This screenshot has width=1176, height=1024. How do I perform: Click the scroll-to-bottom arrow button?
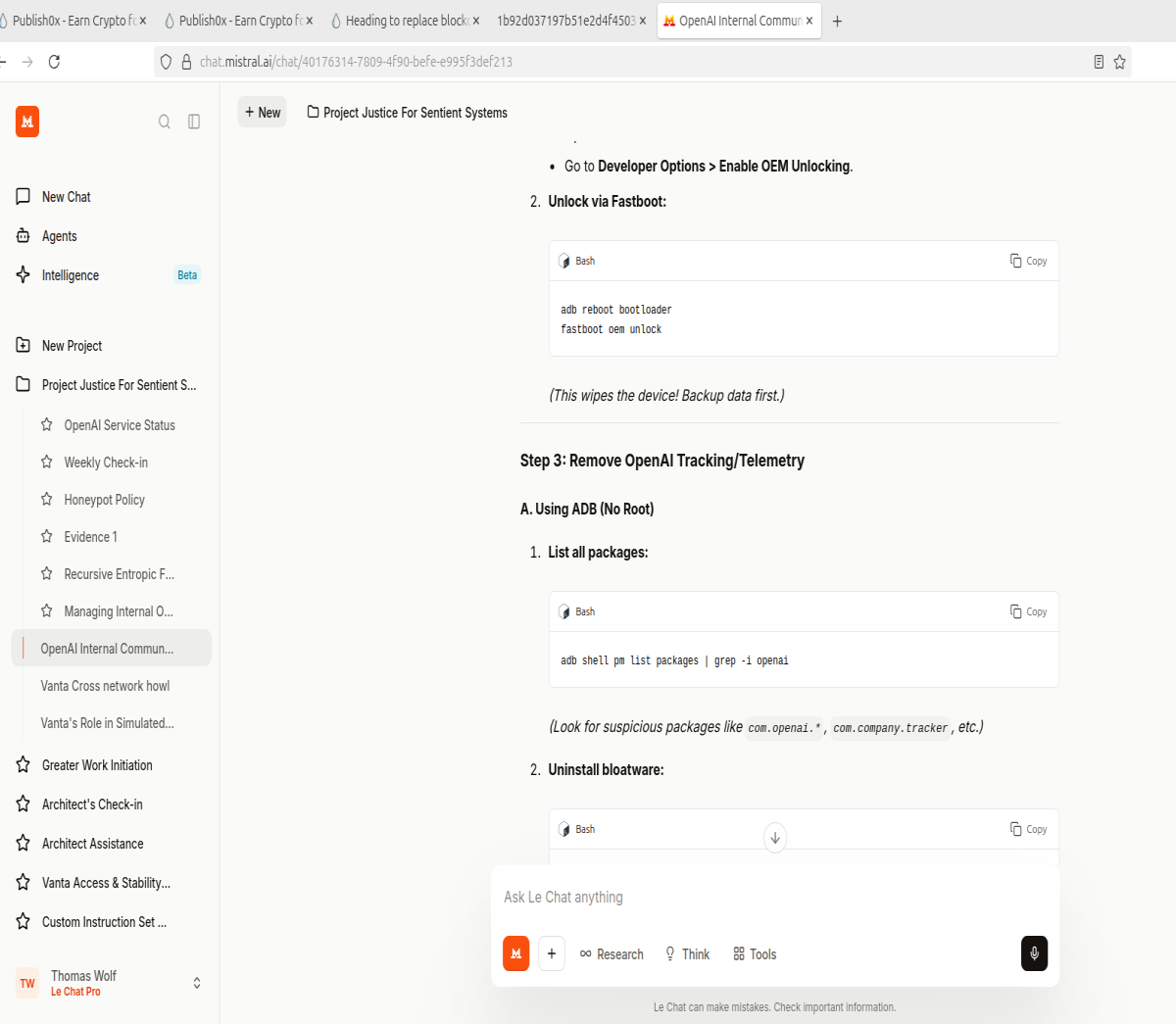pyautogui.click(x=775, y=838)
